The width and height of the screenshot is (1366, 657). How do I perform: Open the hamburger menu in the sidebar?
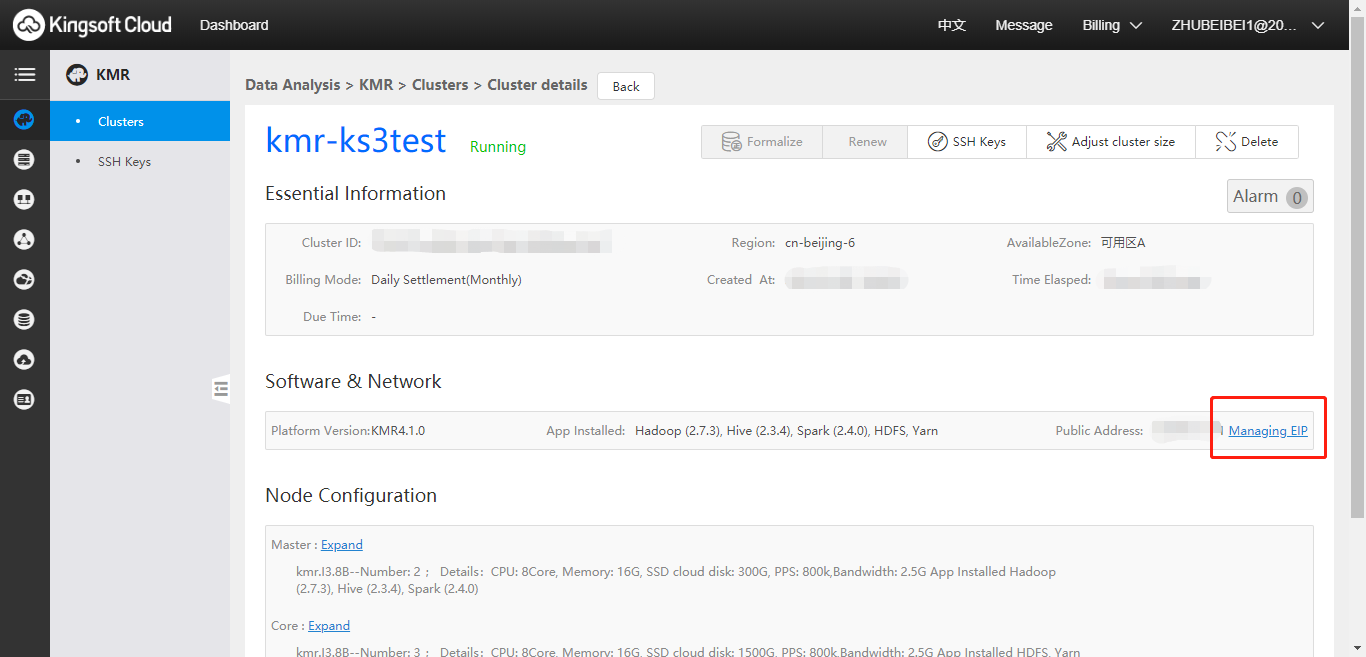pos(24,75)
